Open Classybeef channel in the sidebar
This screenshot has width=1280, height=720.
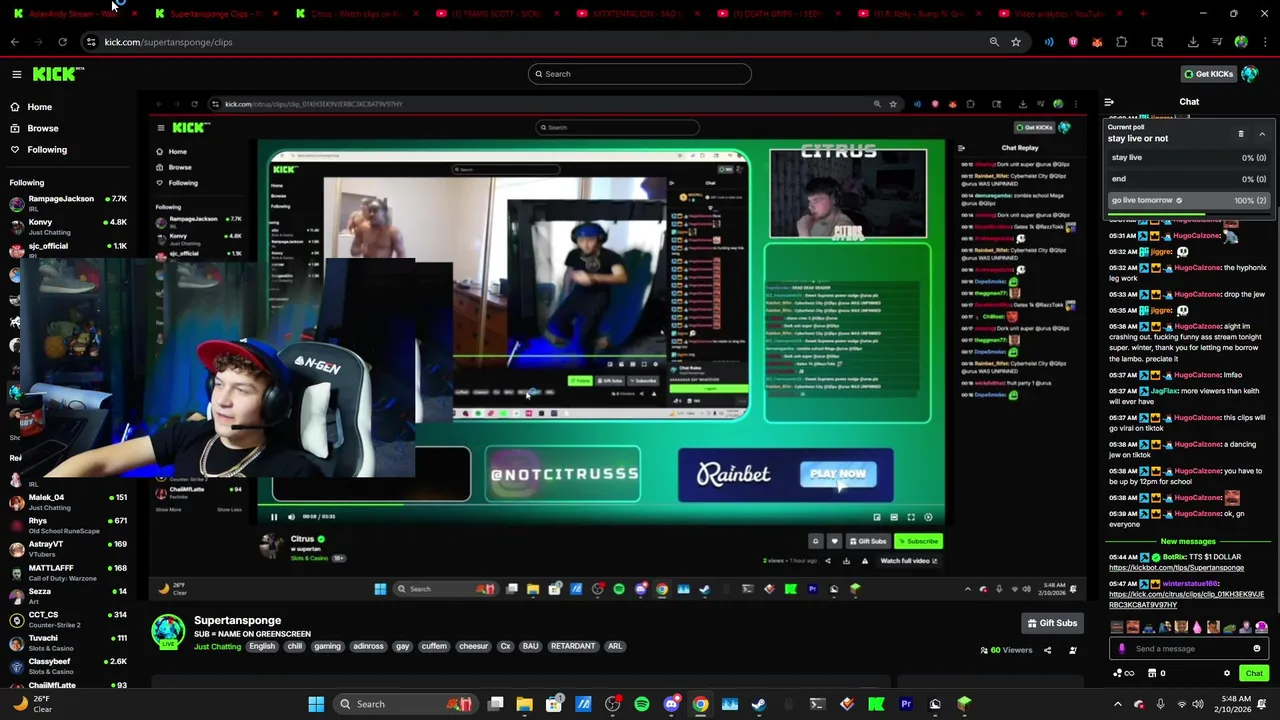(68, 665)
